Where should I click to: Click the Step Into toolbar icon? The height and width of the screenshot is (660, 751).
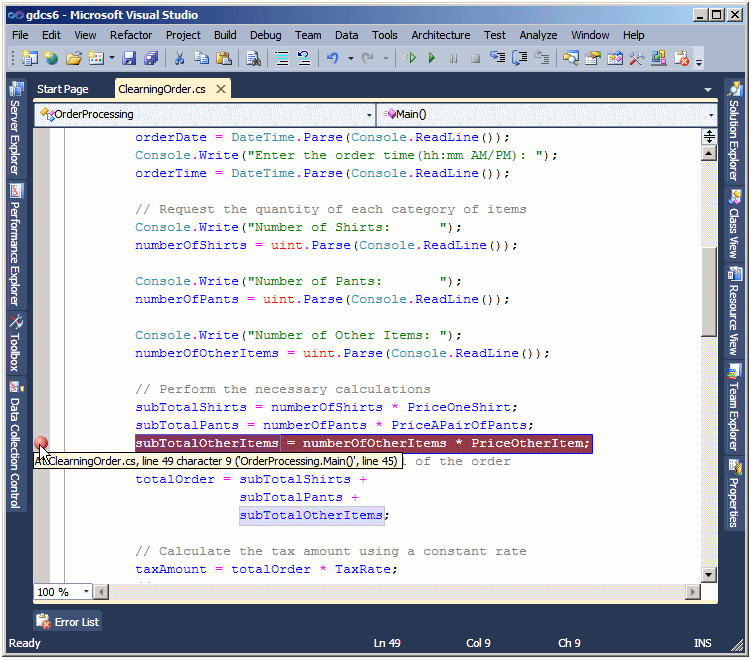point(498,58)
